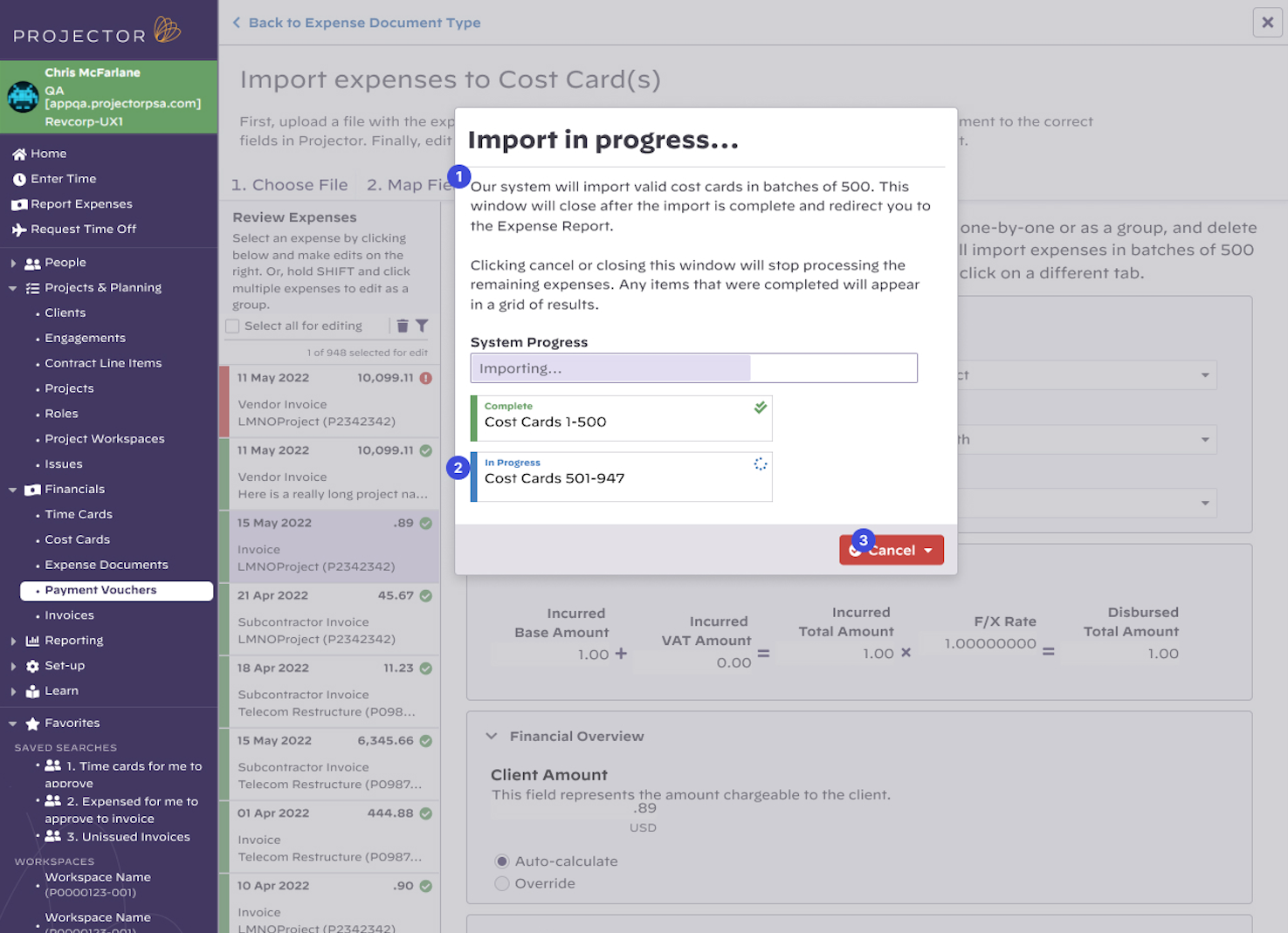Collapse the Financials section arrow
Viewport: 1288px width, 933px height.
(13, 491)
